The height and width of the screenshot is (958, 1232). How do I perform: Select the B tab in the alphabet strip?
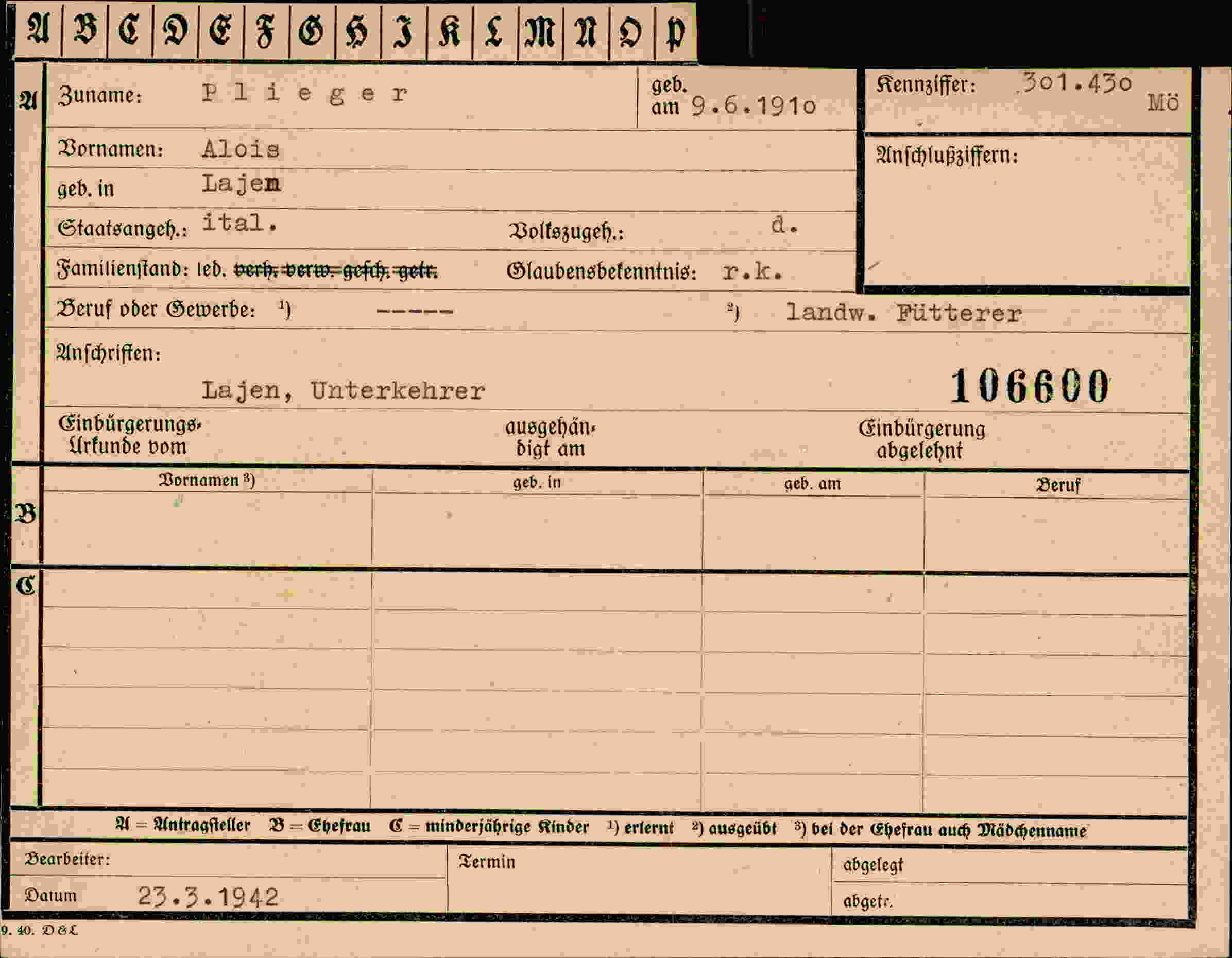coord(84,30)
